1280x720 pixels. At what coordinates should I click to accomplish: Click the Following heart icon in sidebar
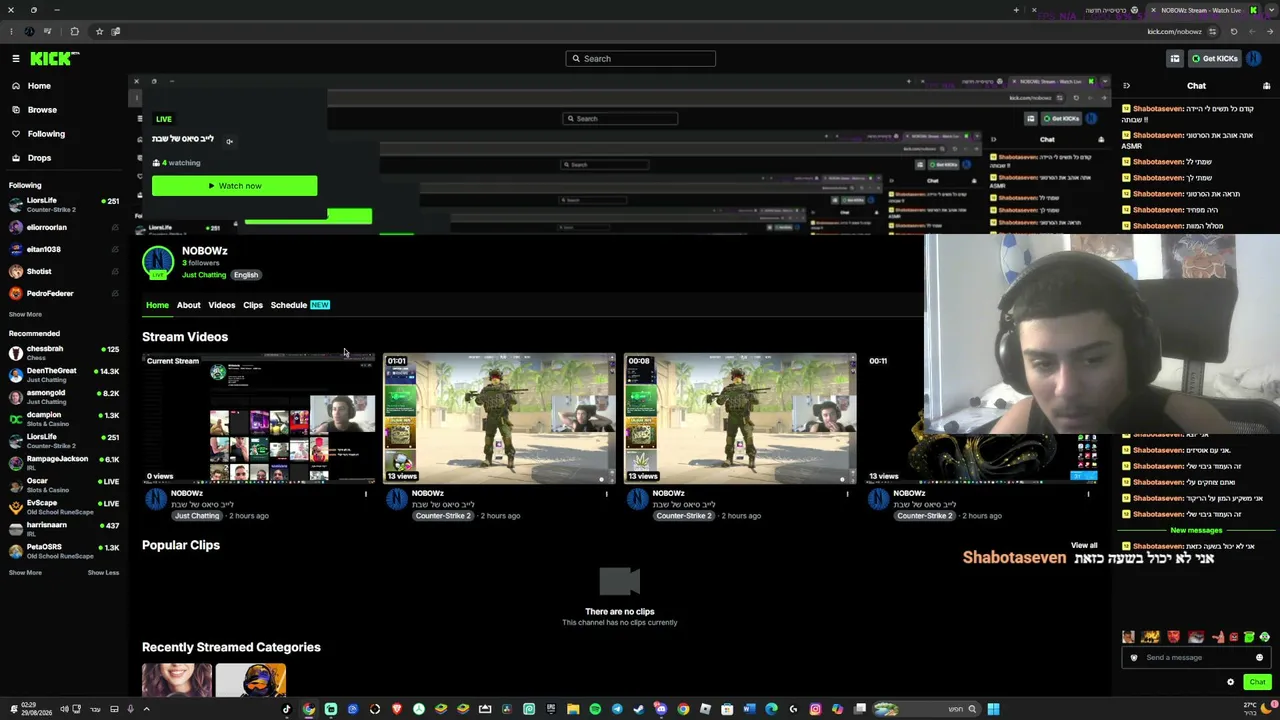click(16, 134)
